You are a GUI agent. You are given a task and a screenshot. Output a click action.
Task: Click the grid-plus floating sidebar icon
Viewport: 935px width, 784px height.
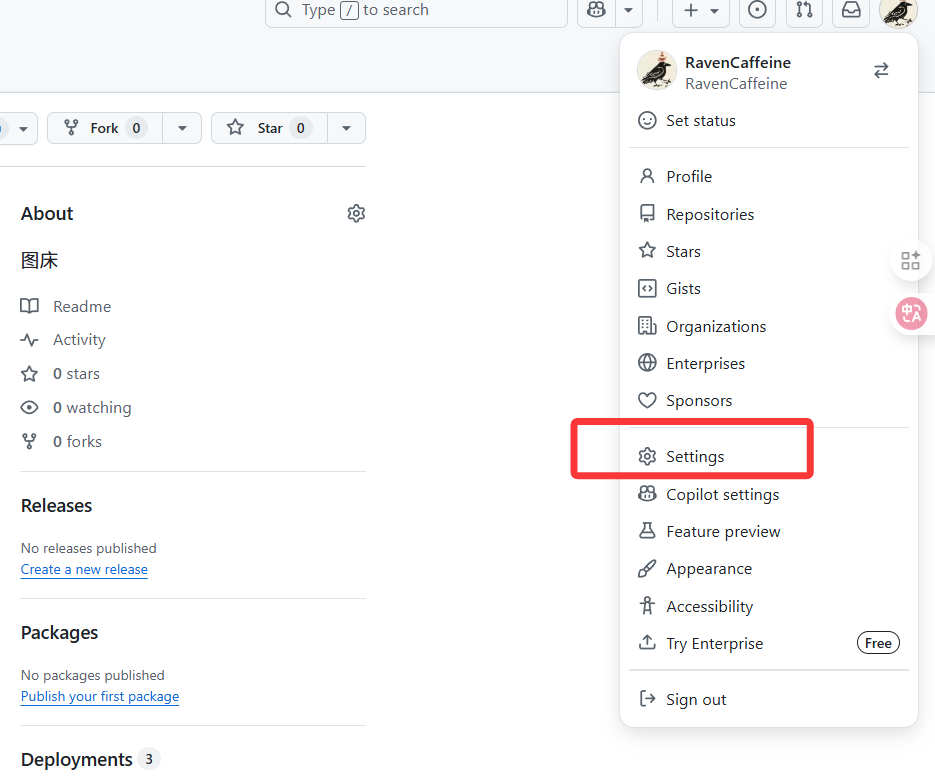coord(911,261)
